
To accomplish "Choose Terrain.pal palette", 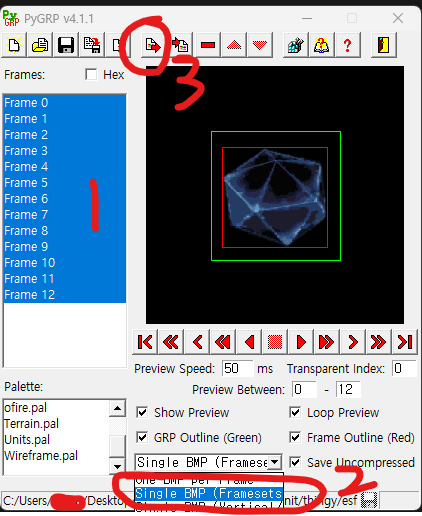I will coord(56,424).
